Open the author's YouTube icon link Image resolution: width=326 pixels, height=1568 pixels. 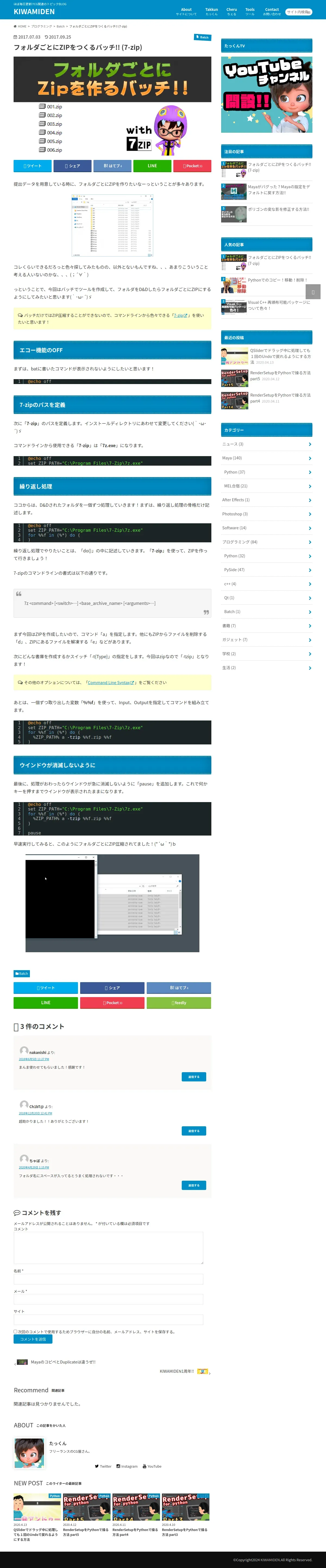click(x=152, y=1466)
